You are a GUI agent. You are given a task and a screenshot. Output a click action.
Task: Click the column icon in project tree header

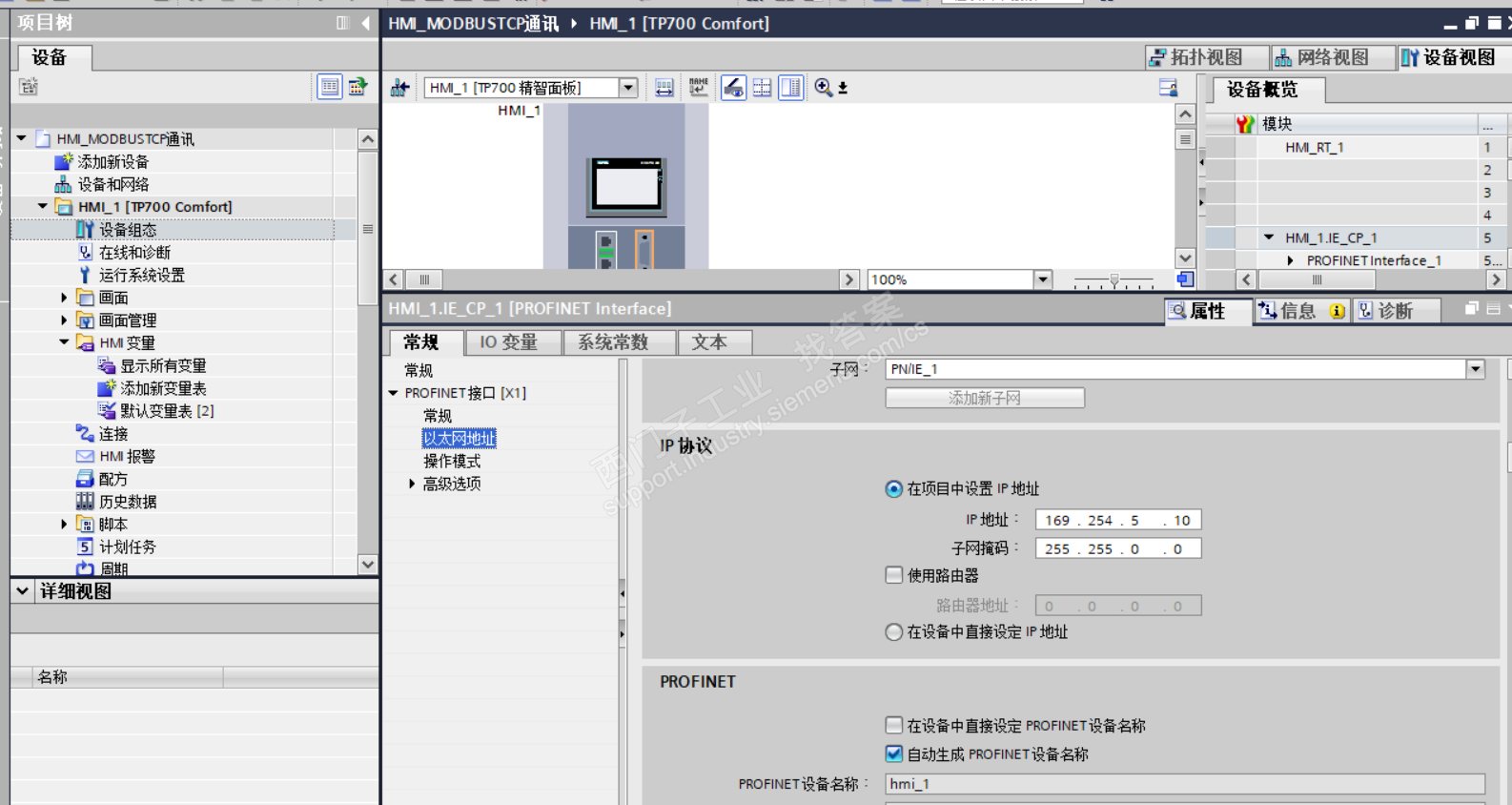click(x=343, y=23)
